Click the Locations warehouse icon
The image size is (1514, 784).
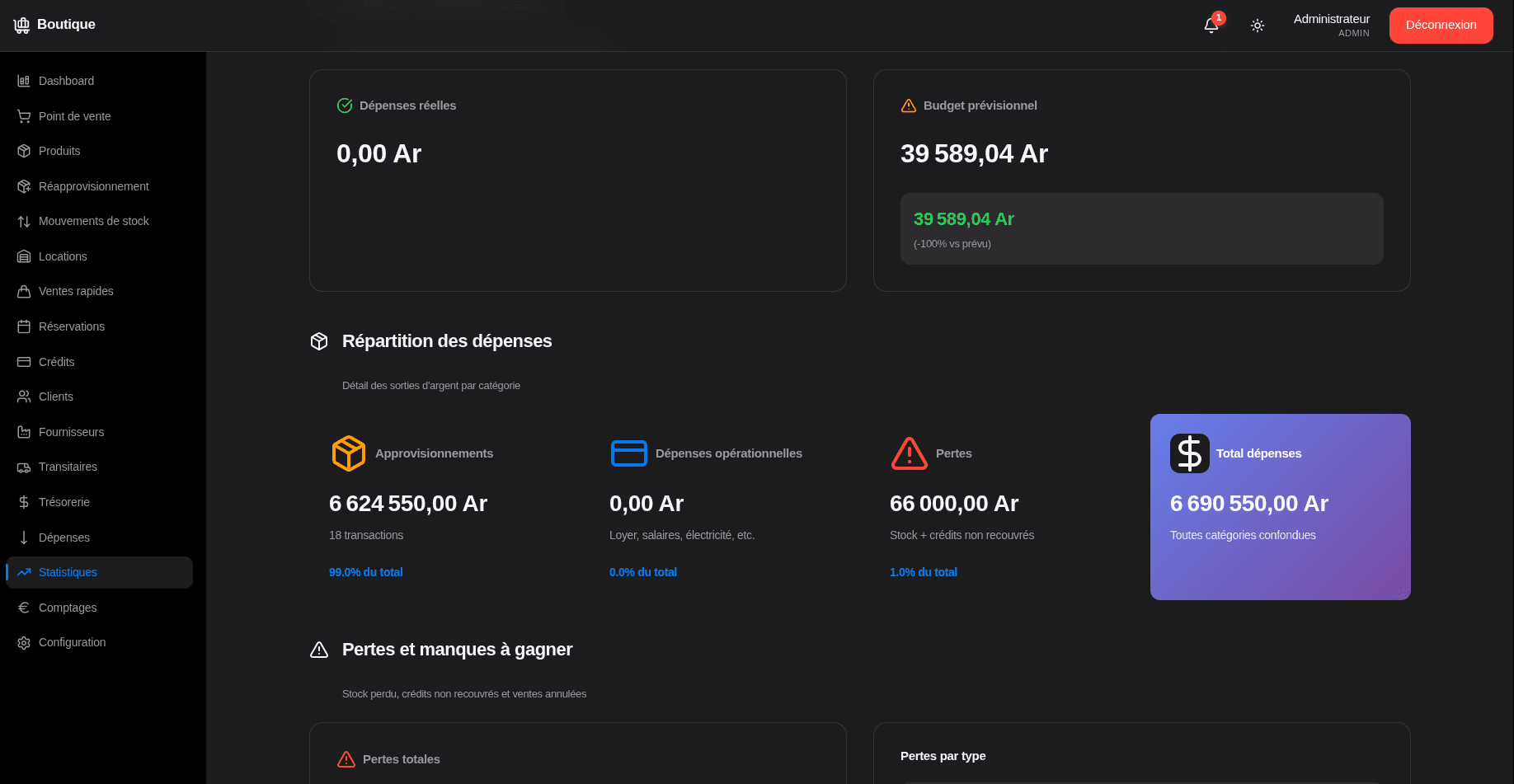pyautogui.click(x=24, y=256)
